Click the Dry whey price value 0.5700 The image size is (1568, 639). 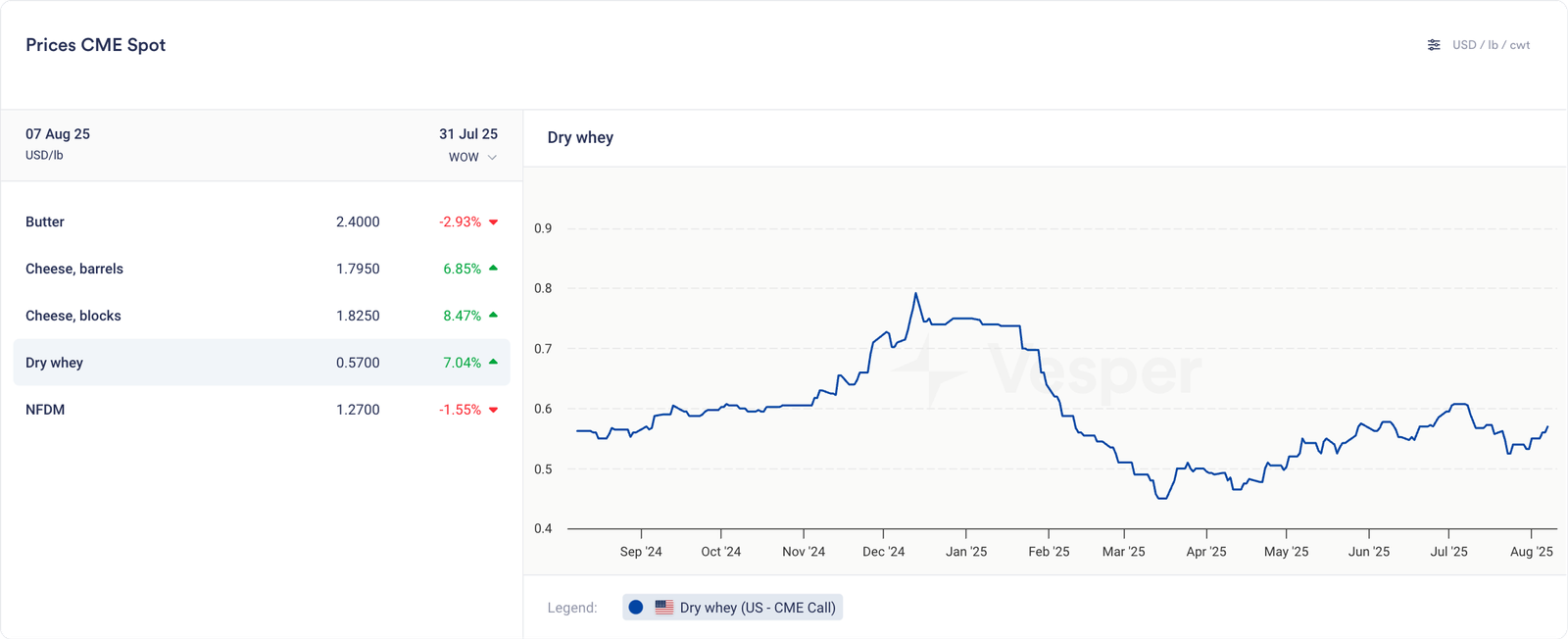click(358, 363)
